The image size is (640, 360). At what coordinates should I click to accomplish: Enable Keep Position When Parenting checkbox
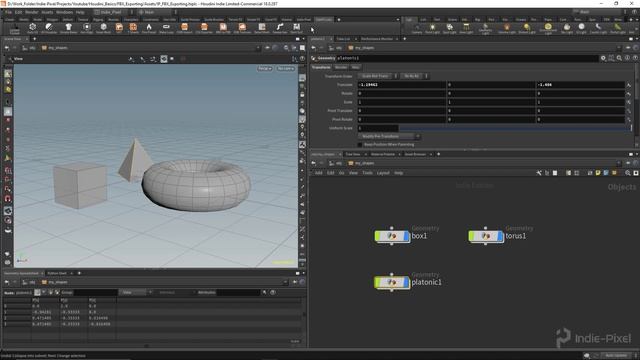[360, 144]
